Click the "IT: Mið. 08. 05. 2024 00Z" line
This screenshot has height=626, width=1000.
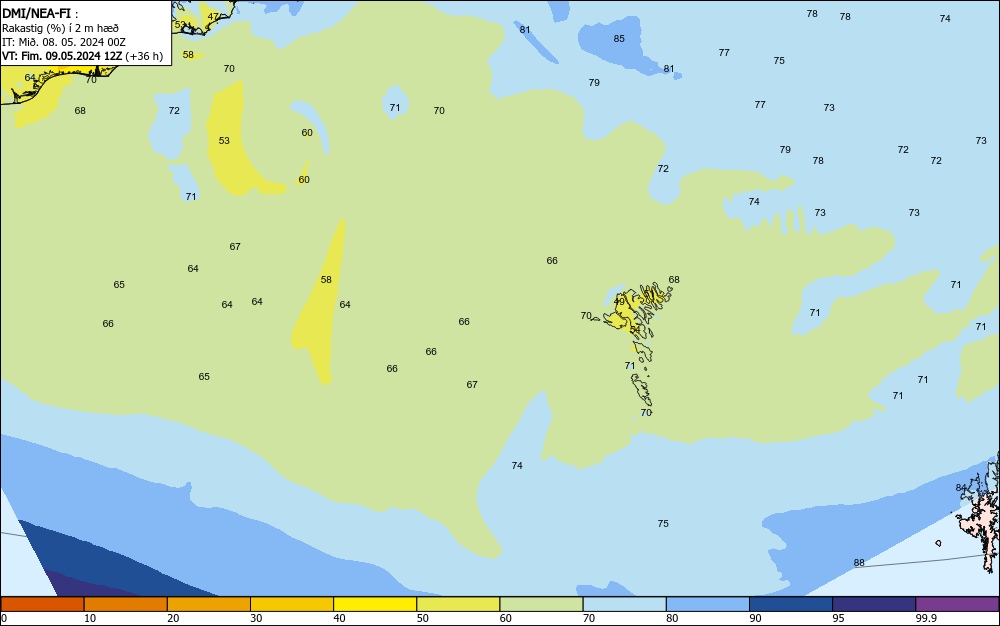tap(64, 42)
